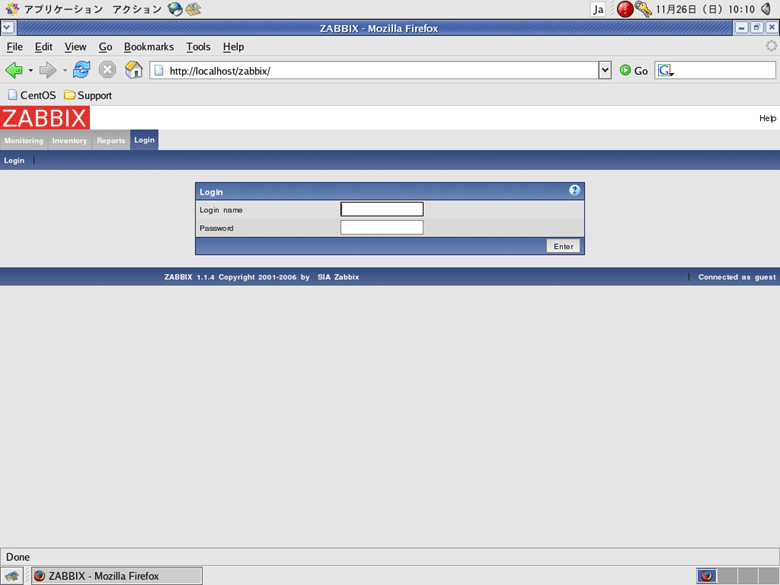
Task: Go to the Home page icon
Action: tap(133, 70)
